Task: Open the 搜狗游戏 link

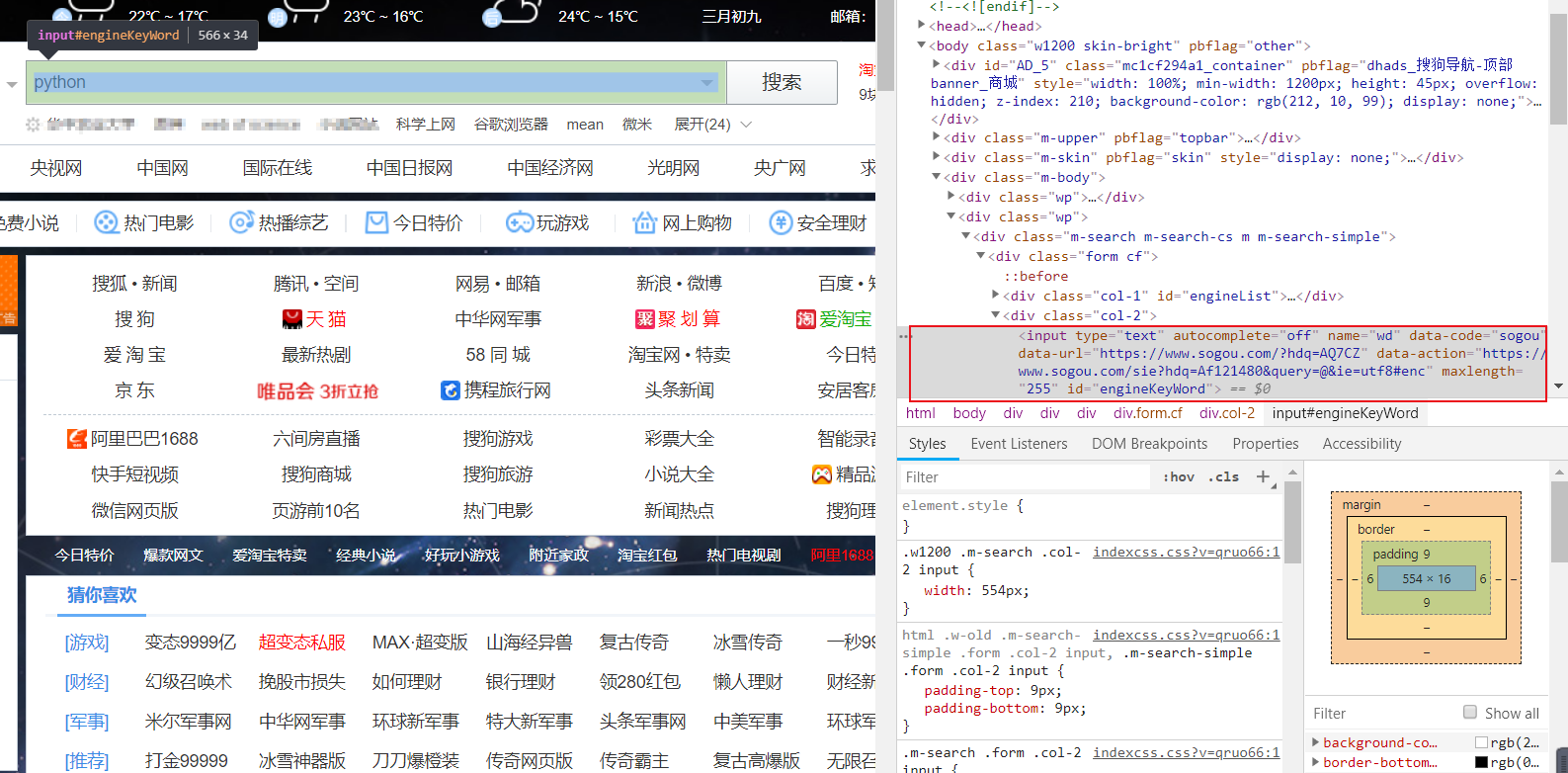Action: pyautogui.click(x=498, y=439)
